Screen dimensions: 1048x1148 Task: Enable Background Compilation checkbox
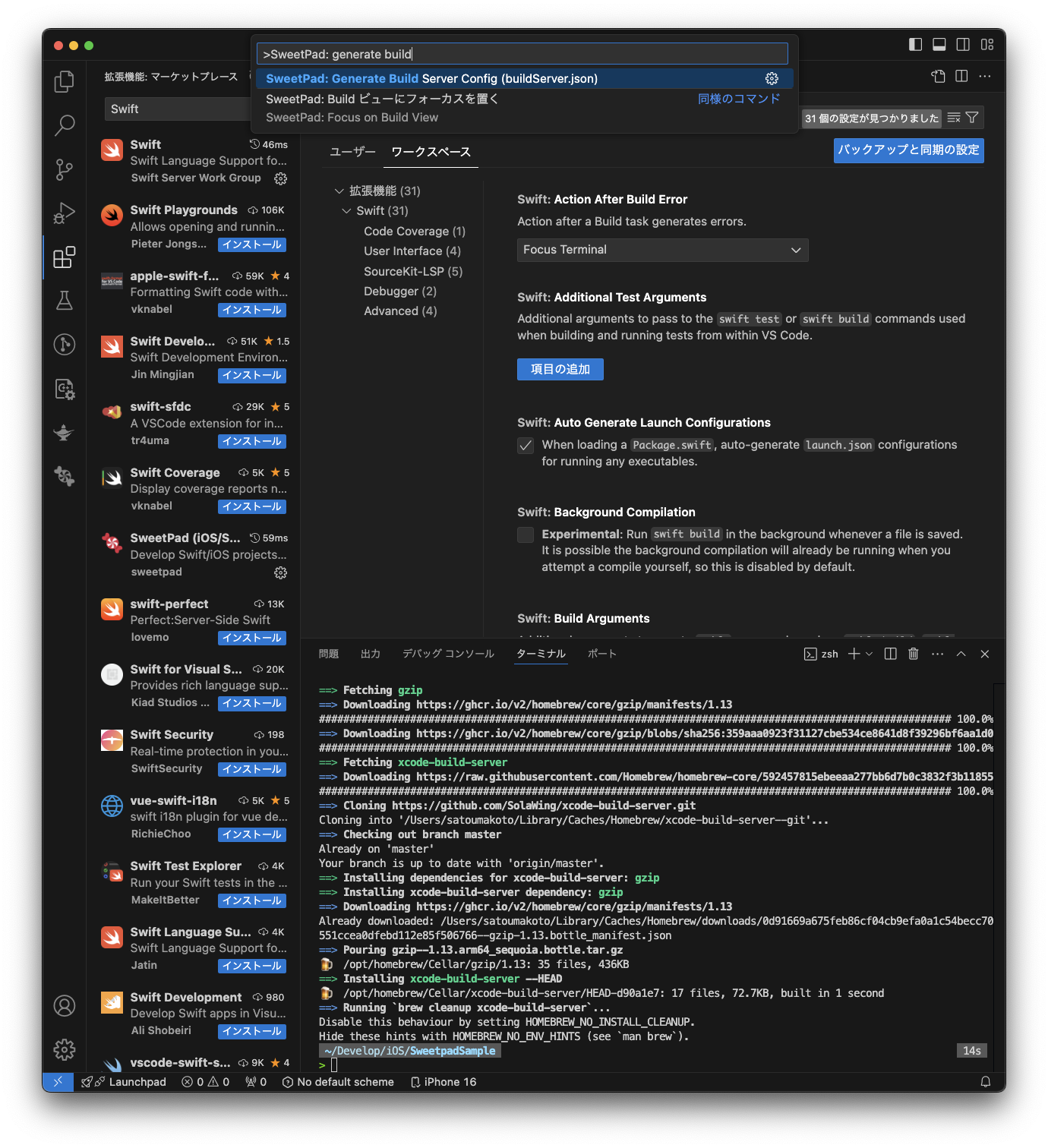(526, 535)
